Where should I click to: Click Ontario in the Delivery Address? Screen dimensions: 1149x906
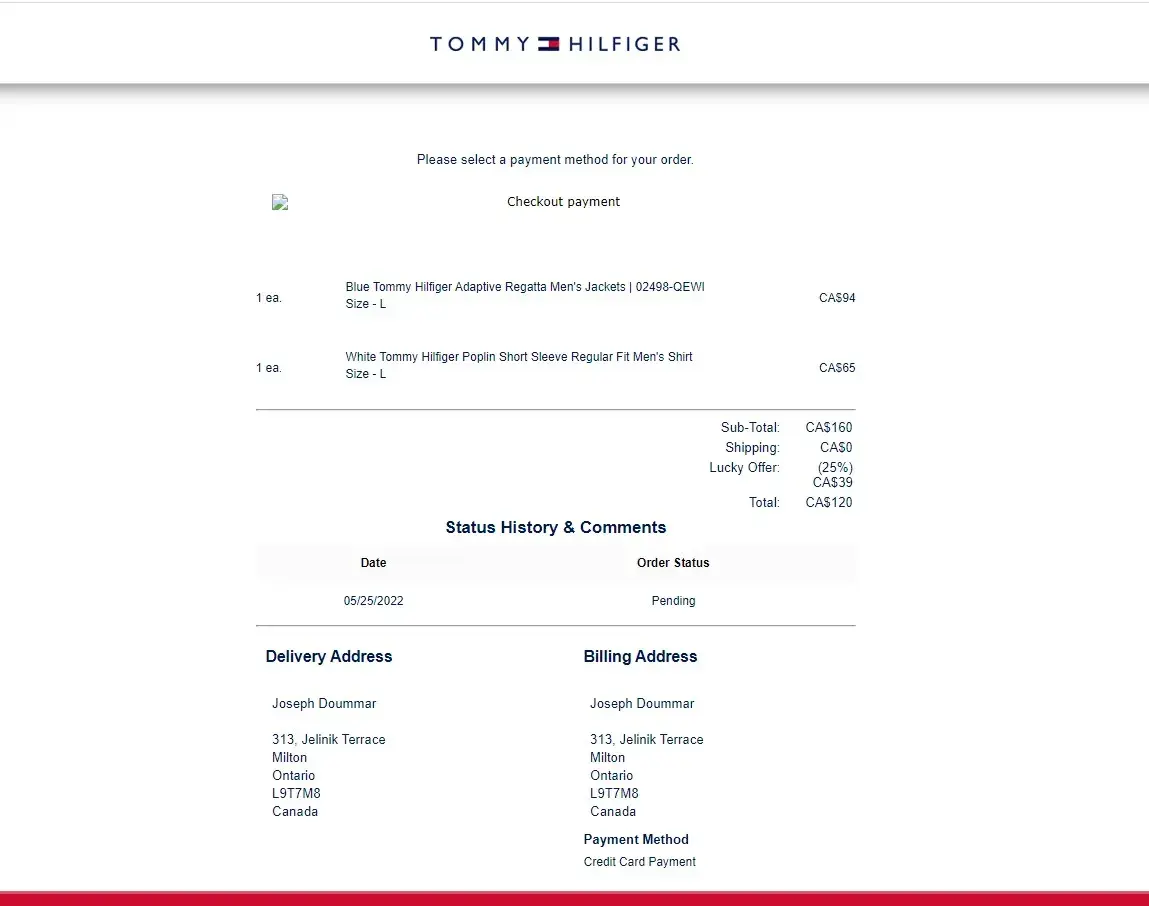[x=293, y=775]
